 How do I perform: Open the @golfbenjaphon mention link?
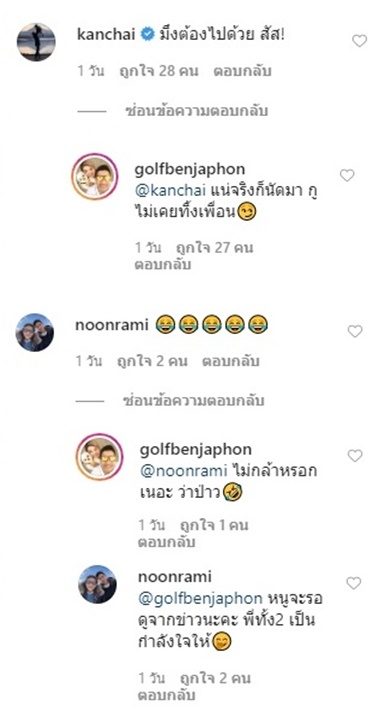coord(201,598)
